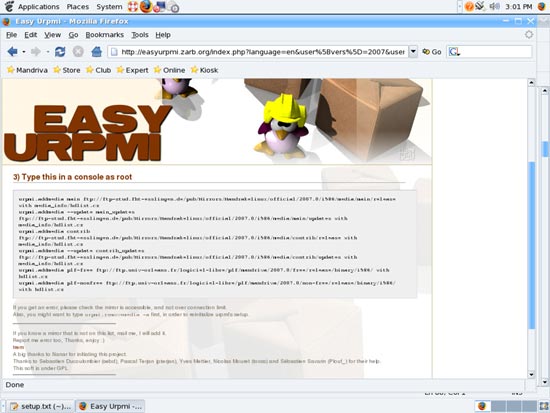550x413 pixels.
Task: Switch to setup.txt taskbar window
Action: click(41, 406)
